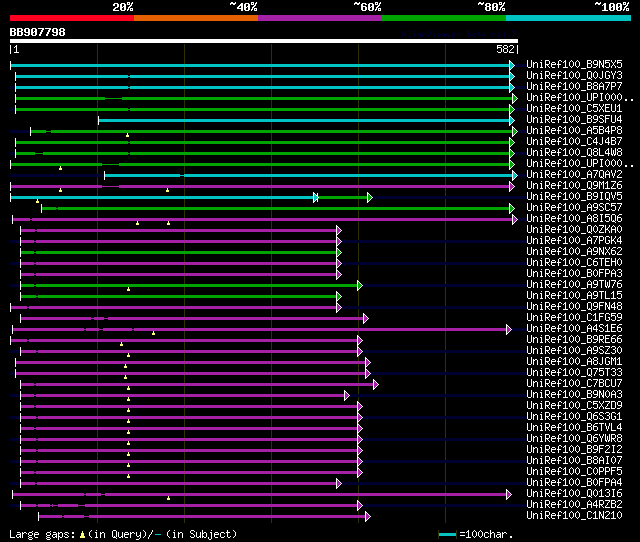The height and width of the screenshot is (542, 640).
Task: Click the UniRef100_B0FPA3 label
Action: 574,274
